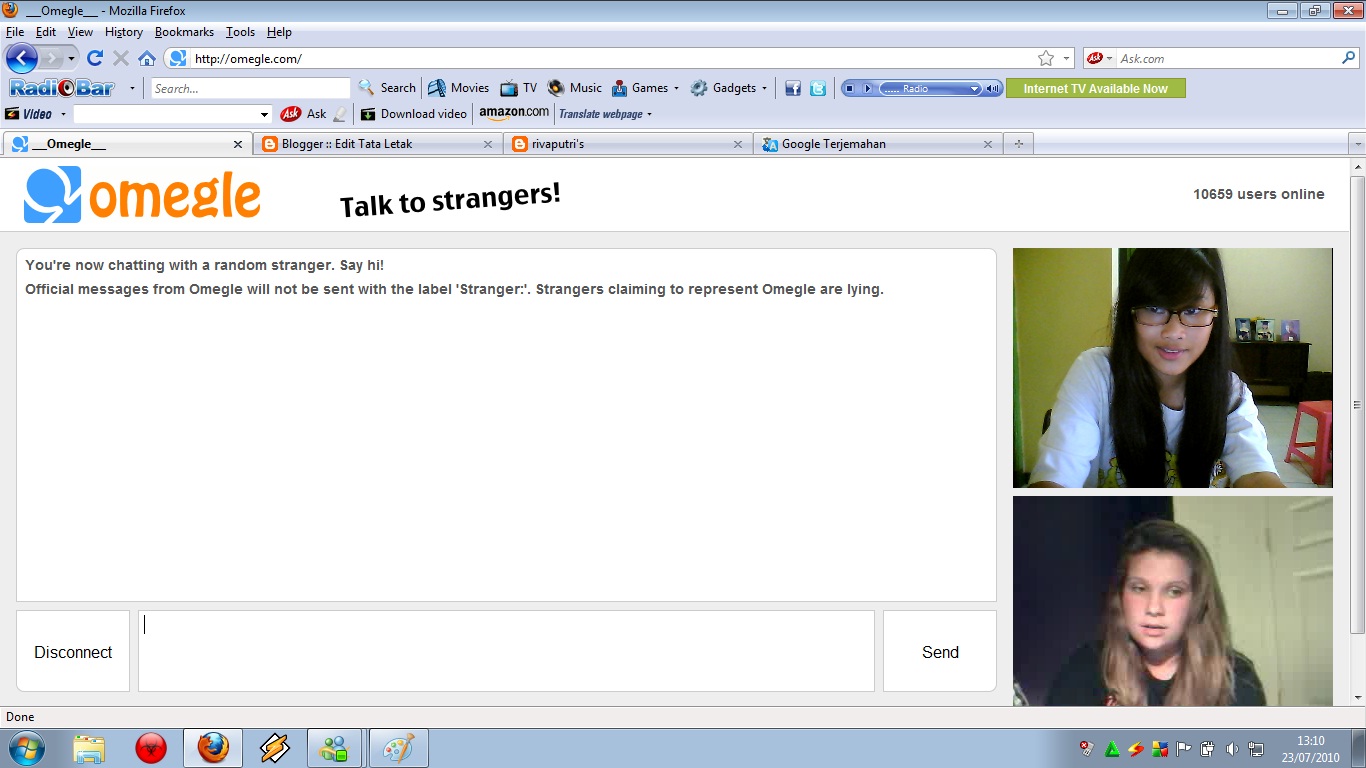The width and height of the screenshot is (1366, 768).
Task: Open the amazon.com toolbar link
Action: (x=514, y=113)
